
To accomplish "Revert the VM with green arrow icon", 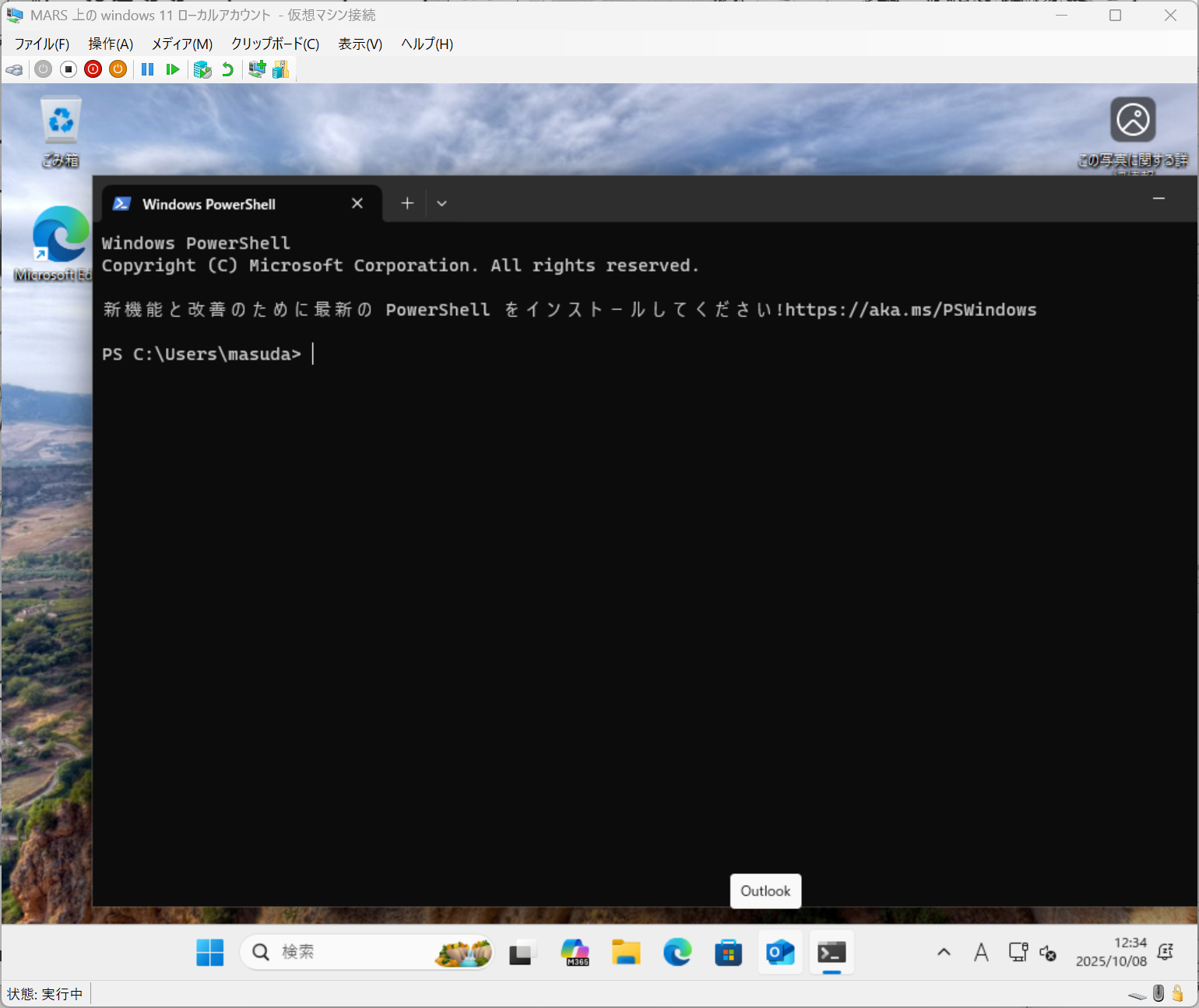I will click(x=227, y=70).
